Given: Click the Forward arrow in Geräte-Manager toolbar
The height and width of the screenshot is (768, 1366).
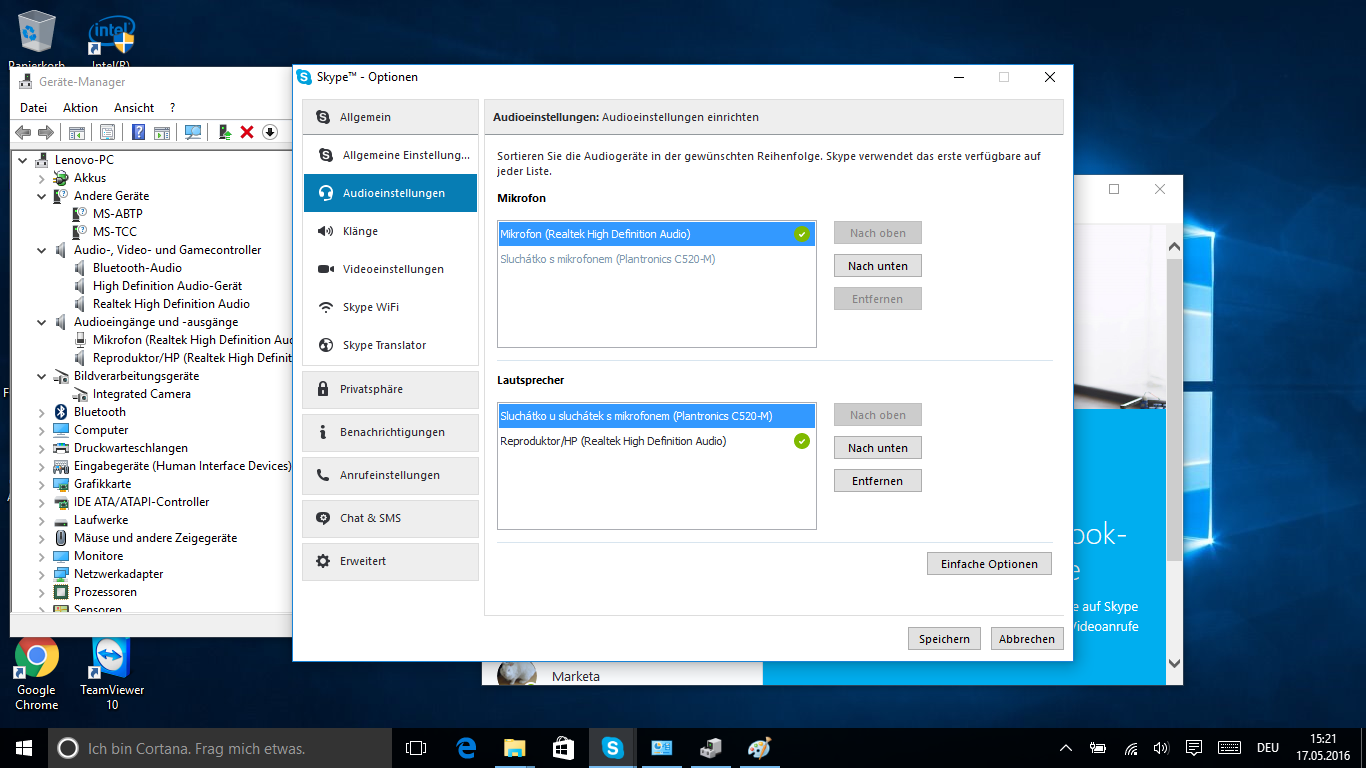Looking at the screenshot, I should tap(46, 132).
